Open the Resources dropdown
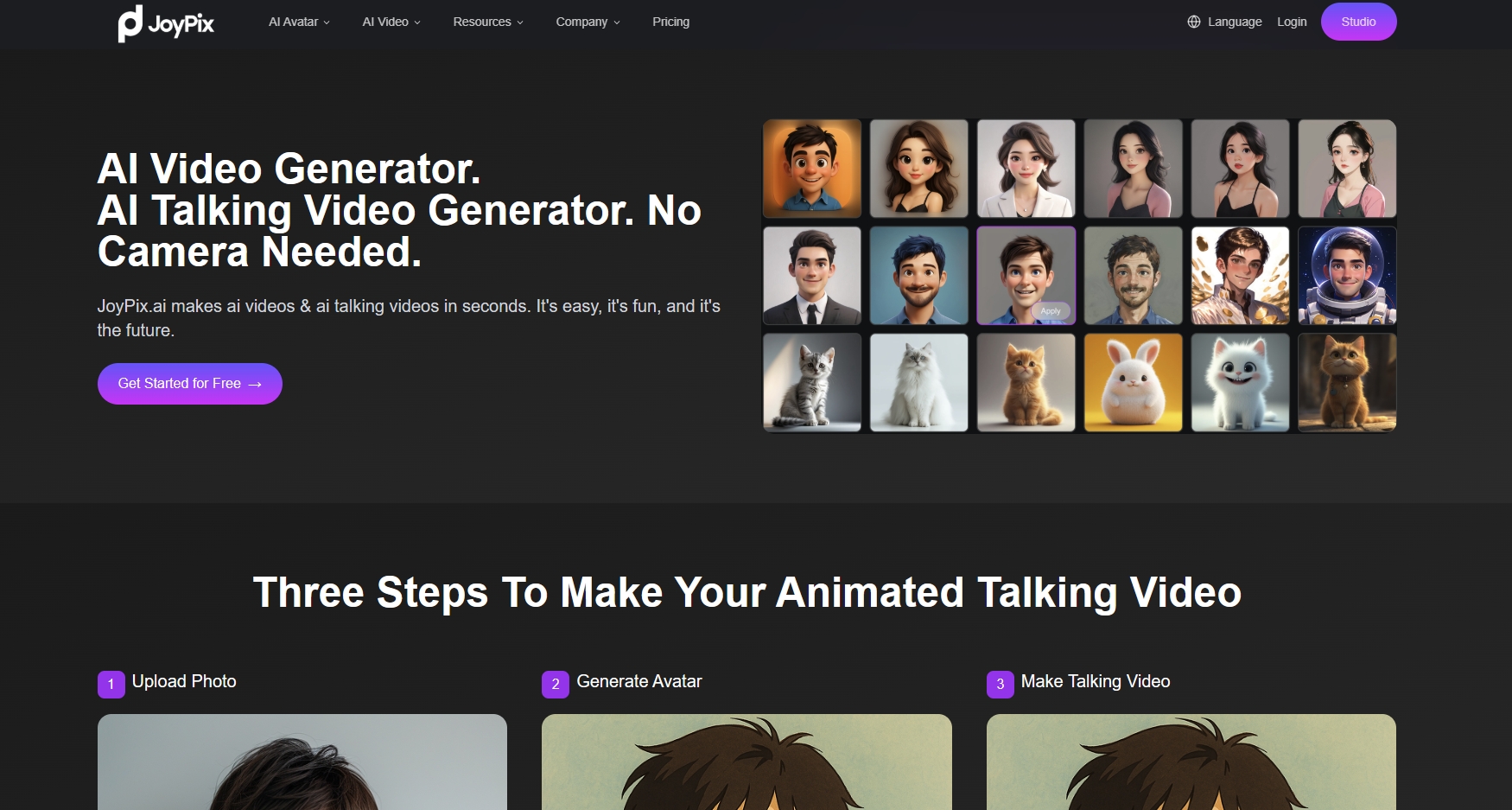Image resolution: width=1512 pixels, height=810 pixels. (x=488, y=22)
